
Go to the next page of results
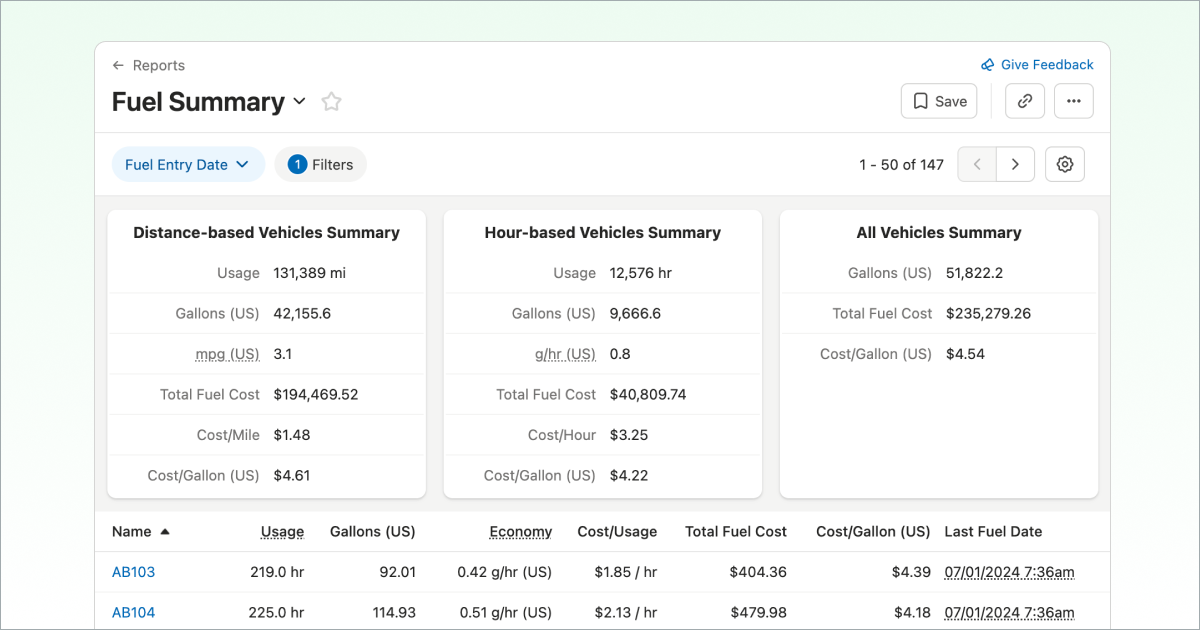1015,165
